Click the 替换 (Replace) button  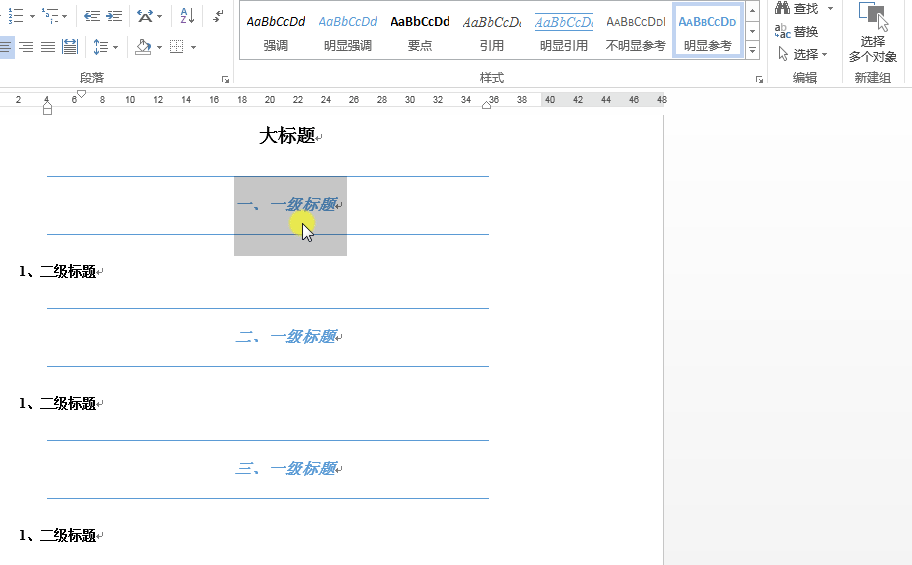796,31
